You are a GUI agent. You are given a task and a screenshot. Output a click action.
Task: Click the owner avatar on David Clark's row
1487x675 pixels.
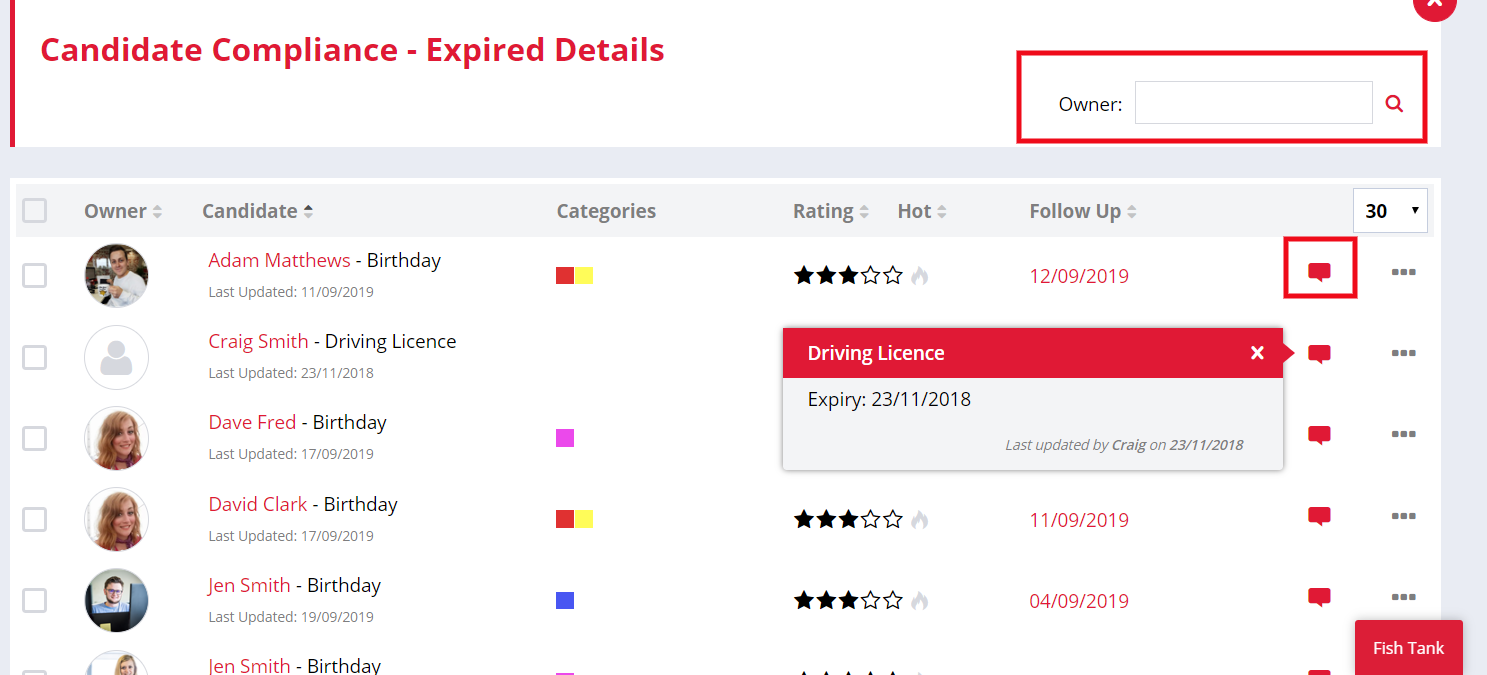pyautogui.click(x=116, y=519)
